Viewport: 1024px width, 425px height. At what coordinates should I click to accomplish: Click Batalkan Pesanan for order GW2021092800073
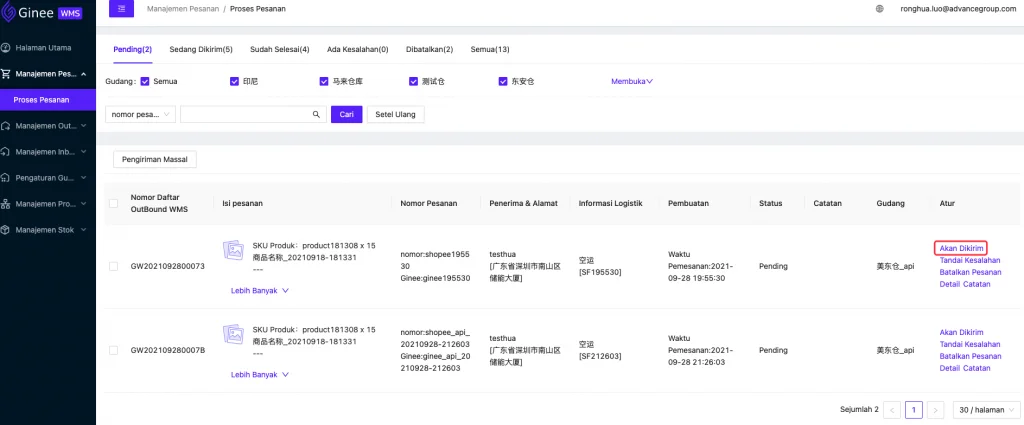[970, 272]
